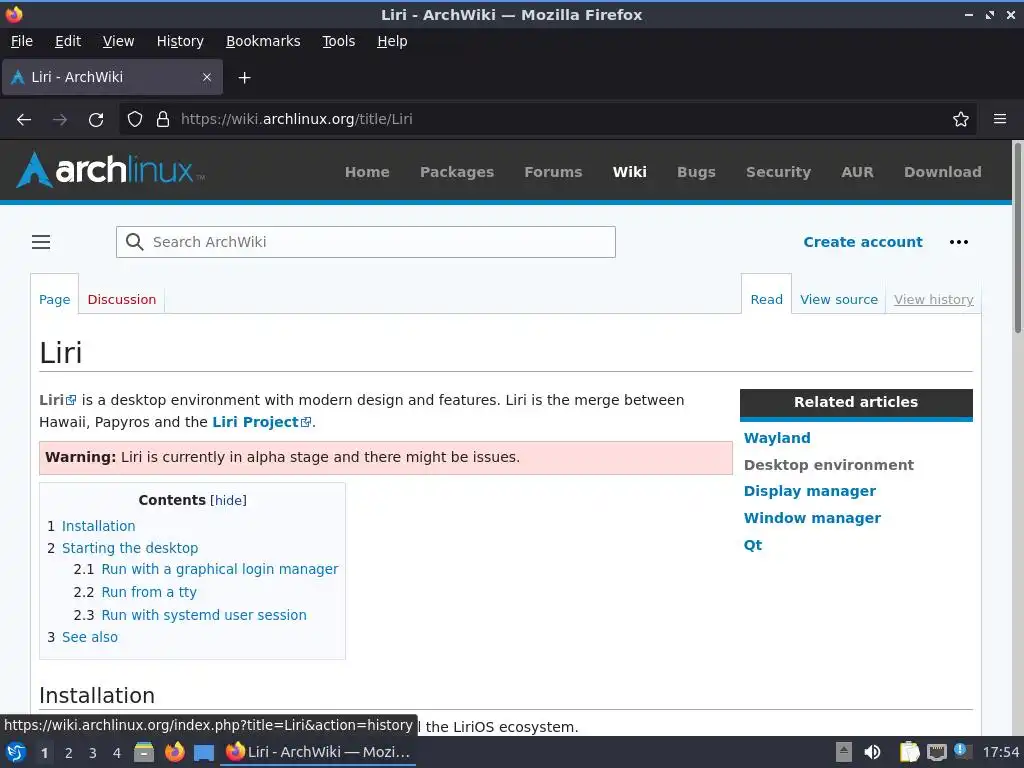The height and width of the screenshot is (768, 1024).
Task: Open the clipboard tray icon
Action: 909,752
